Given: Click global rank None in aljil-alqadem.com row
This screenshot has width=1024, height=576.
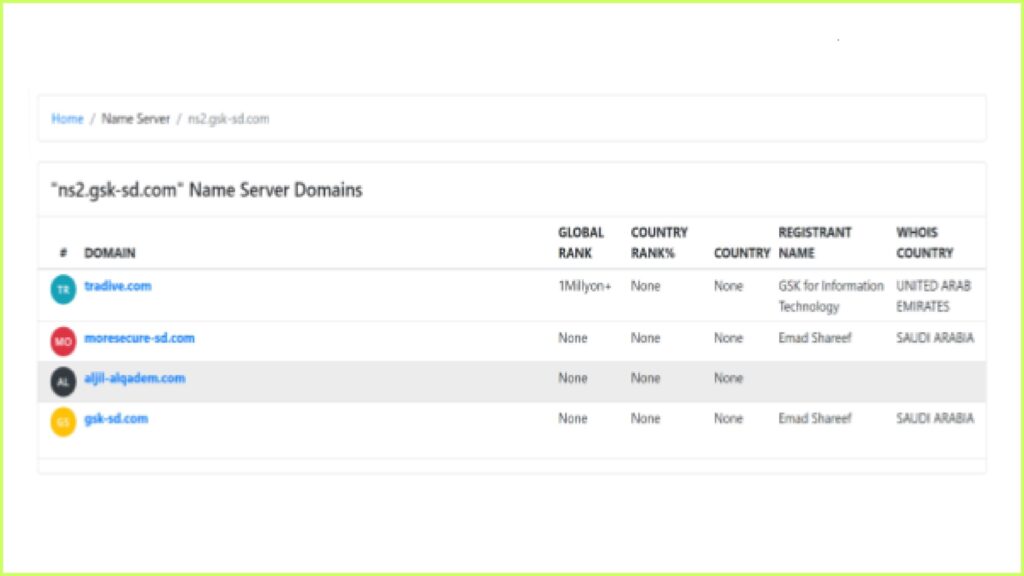Looking at the screenshot, I should (573, 378).
